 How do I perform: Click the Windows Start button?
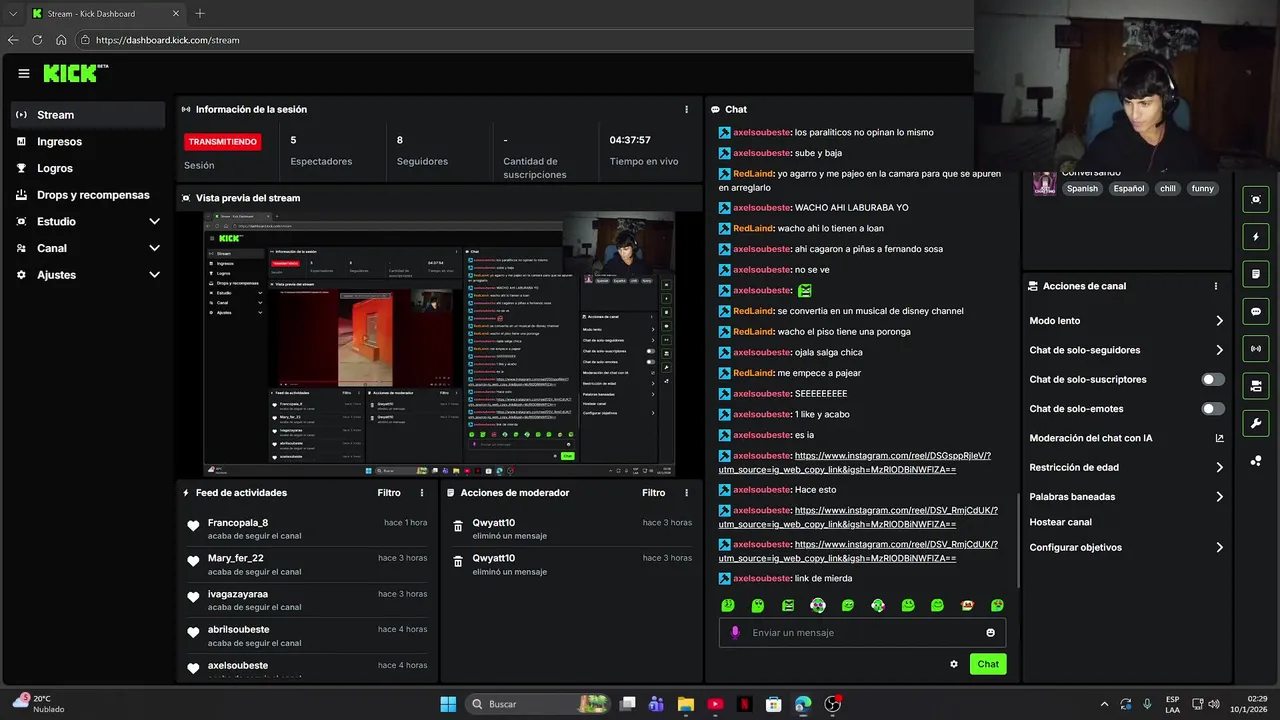pyautogui.click(x=448, y=704)
